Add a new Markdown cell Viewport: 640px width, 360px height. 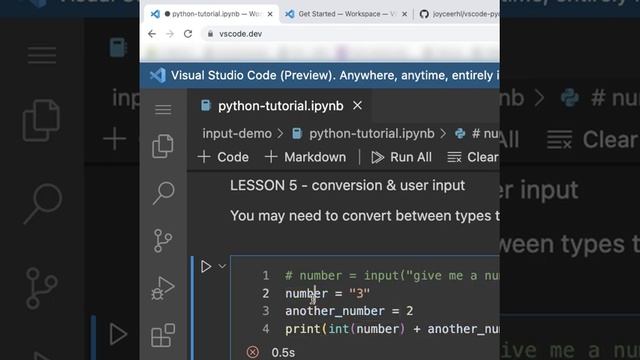tap(305, 157)
